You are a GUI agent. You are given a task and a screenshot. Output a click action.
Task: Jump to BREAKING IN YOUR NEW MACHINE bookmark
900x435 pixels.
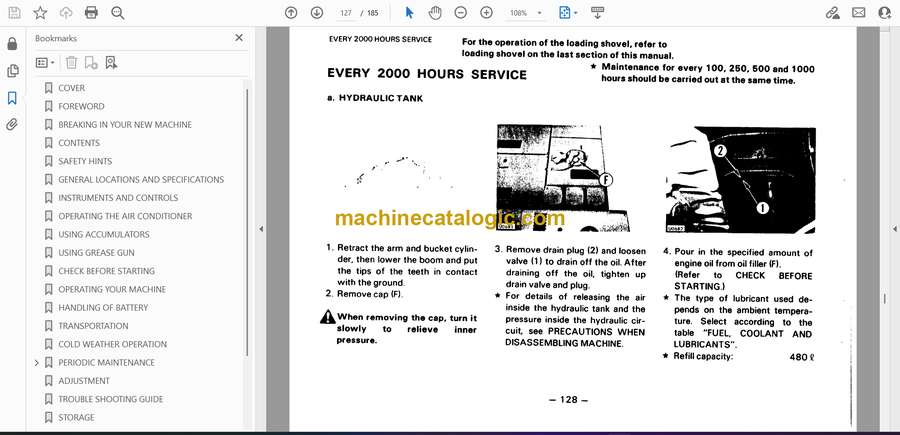click(125, 125)
